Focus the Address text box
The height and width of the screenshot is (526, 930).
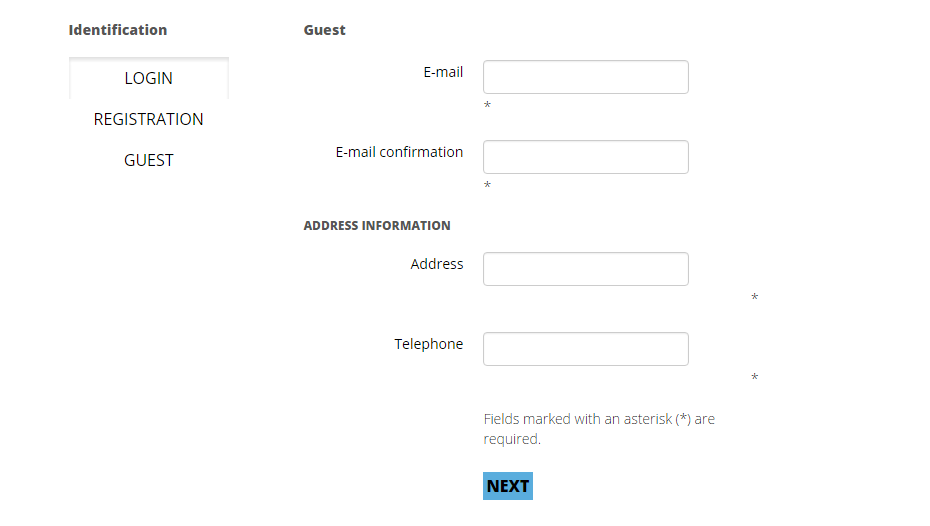585,269
